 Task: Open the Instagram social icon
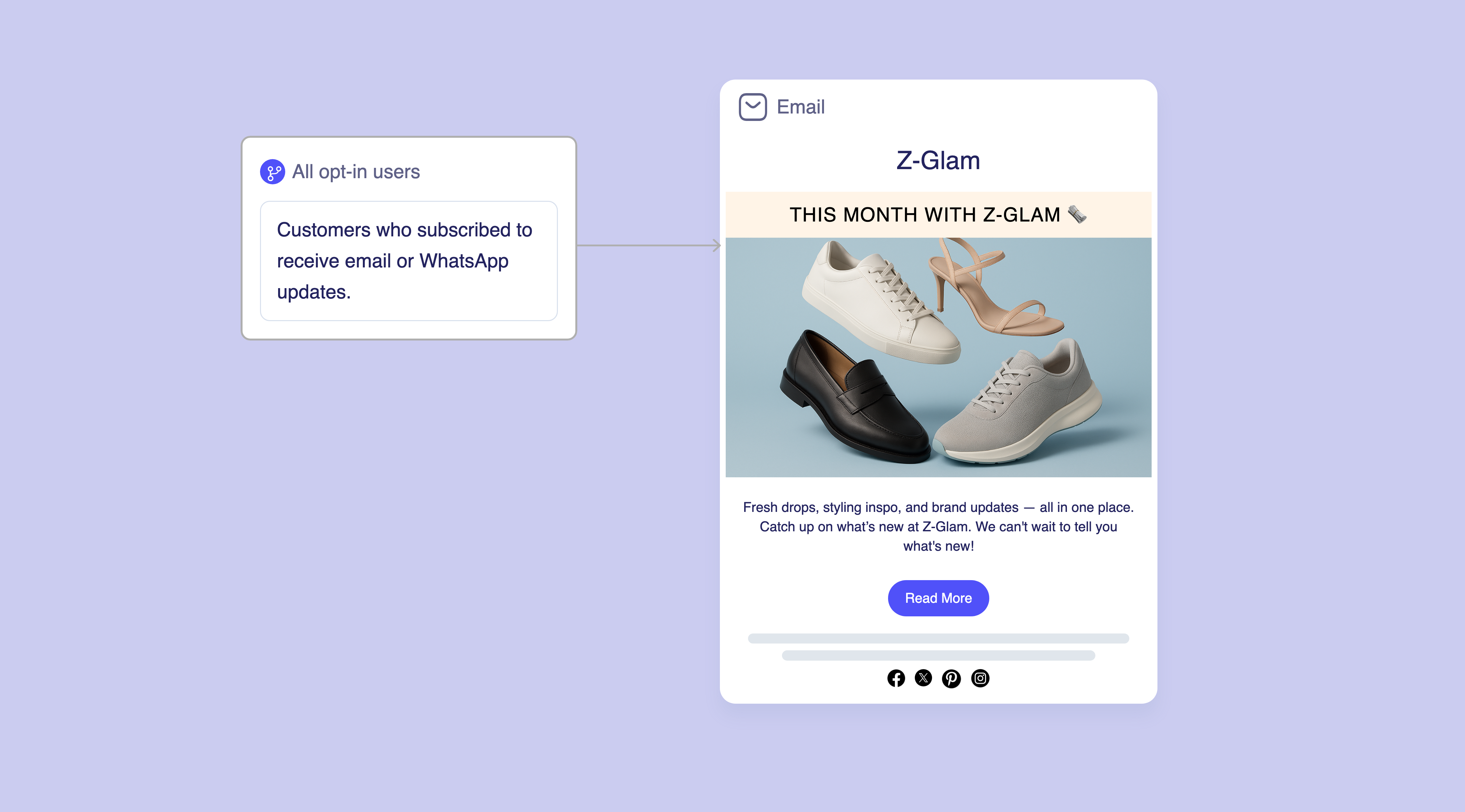[x=980, y=678]
